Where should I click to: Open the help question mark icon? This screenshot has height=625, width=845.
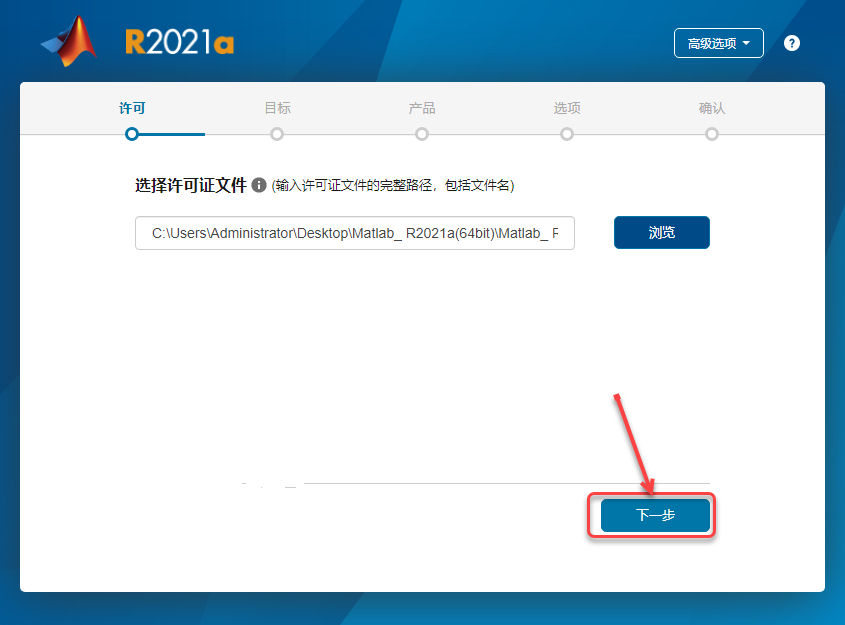pyautogui.click(x=792, y=43)
